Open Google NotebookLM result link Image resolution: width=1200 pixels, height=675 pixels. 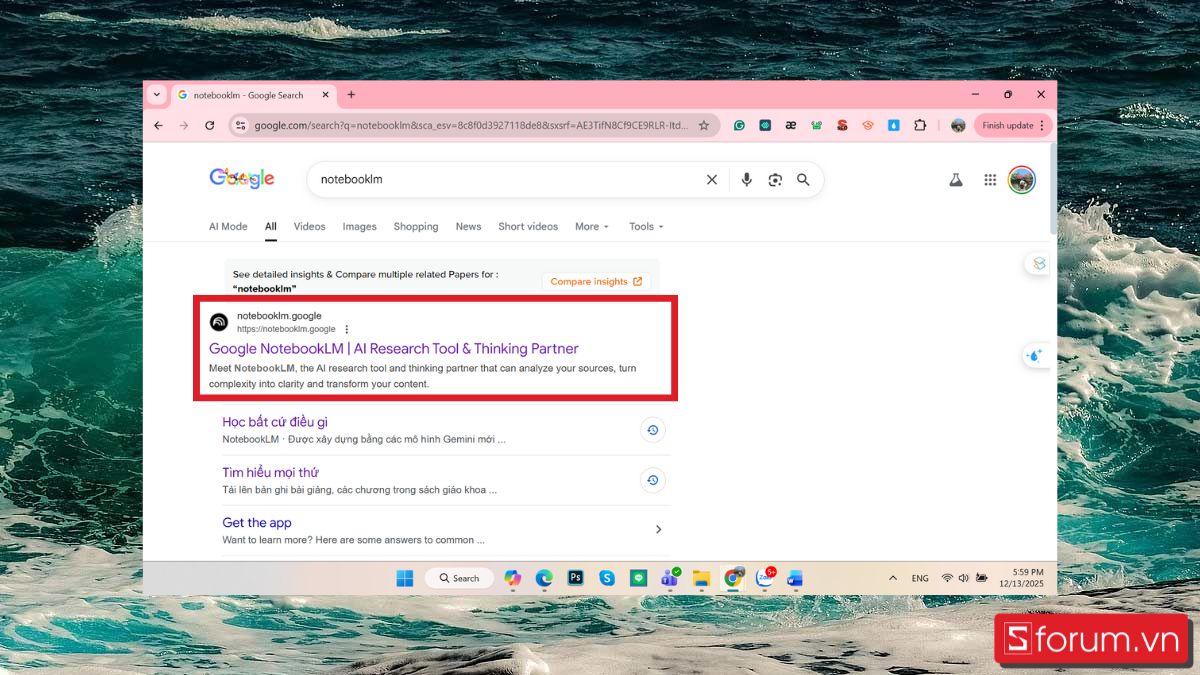click(x=393, y=349)
